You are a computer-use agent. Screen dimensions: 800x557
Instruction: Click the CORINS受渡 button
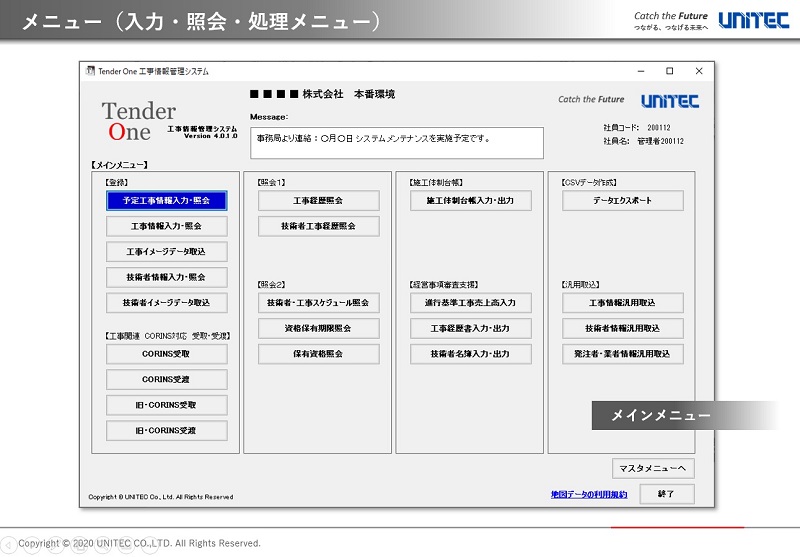click(x=166, y=379)
